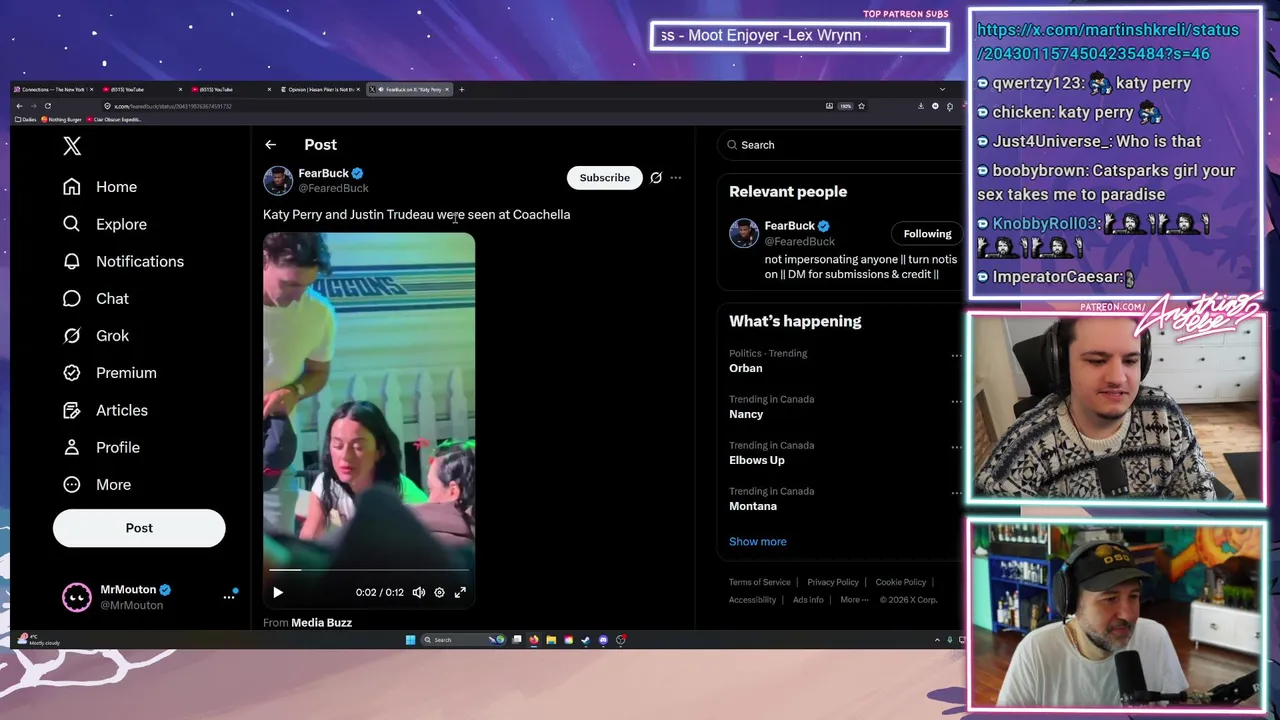Open Notifications in the sidebar
Screen dimensions: 1280x720
[123, 261]
